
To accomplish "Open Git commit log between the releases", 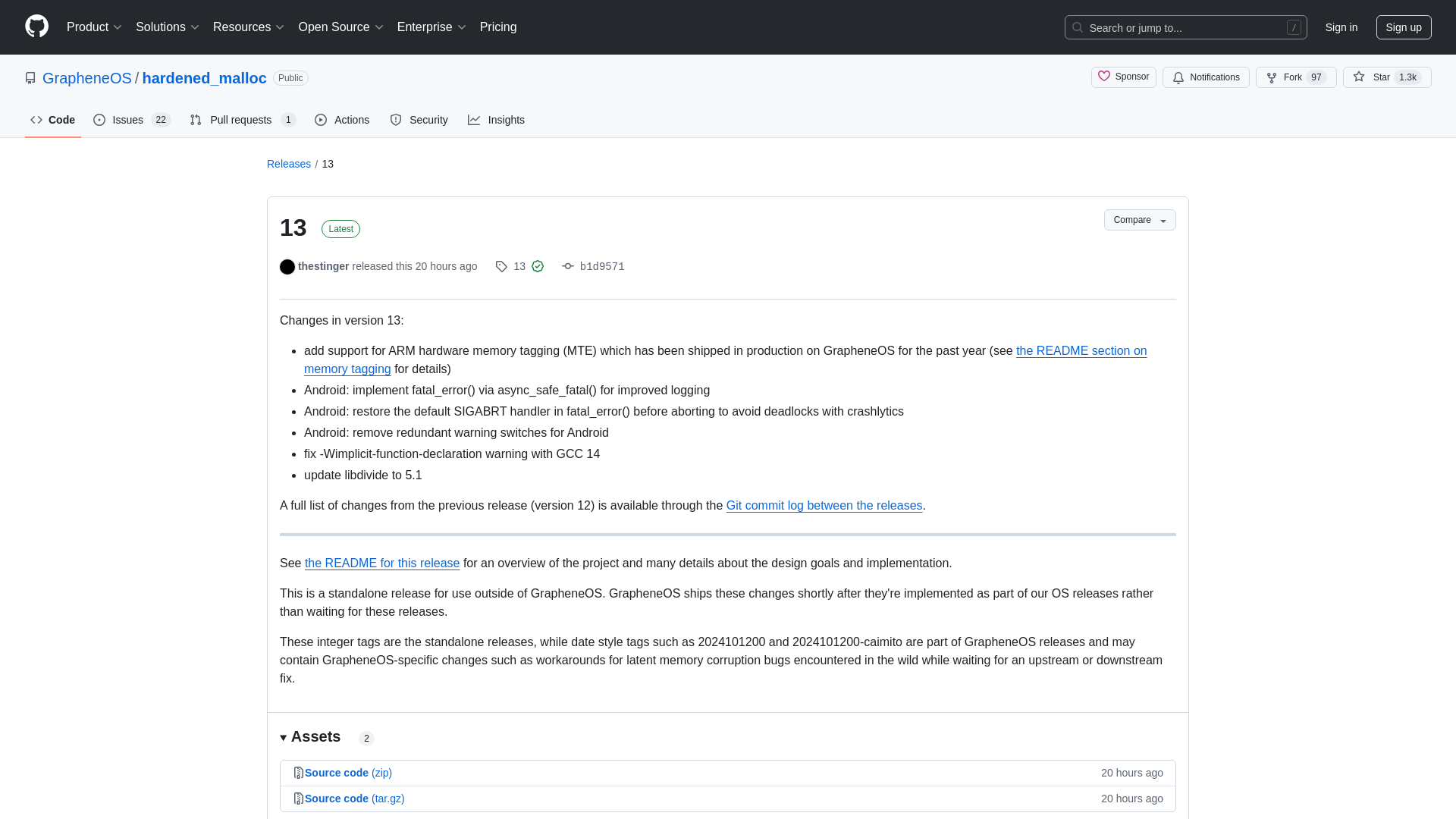I will click(824, 506).
